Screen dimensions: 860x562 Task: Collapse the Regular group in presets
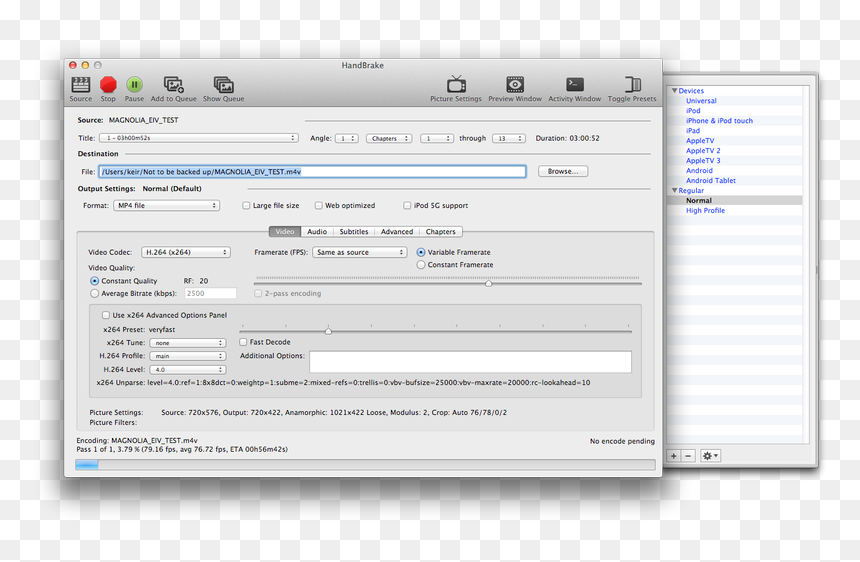click(675, 190)
